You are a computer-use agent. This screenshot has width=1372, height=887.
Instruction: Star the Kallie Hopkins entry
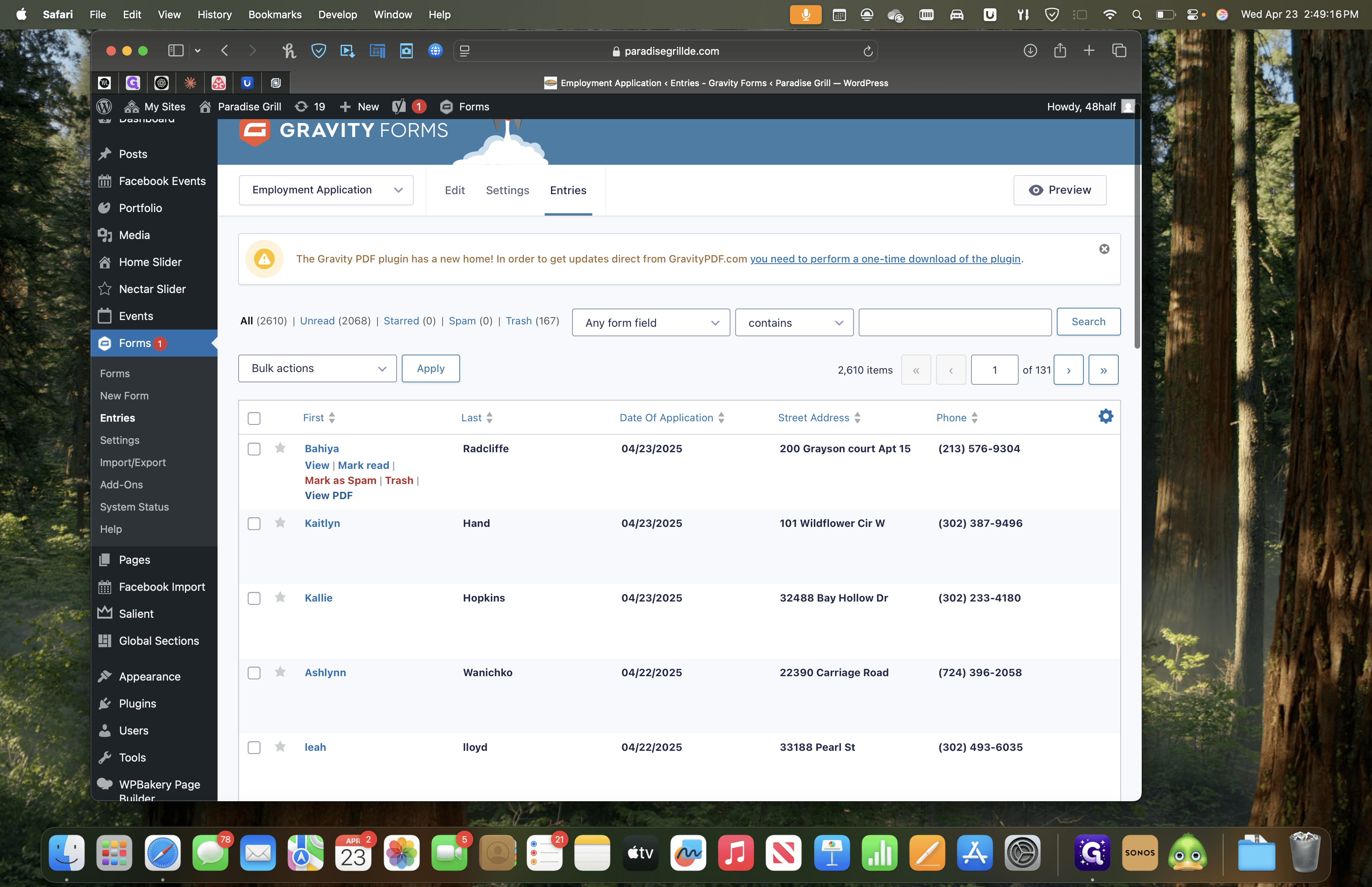[x=280, y=597]
